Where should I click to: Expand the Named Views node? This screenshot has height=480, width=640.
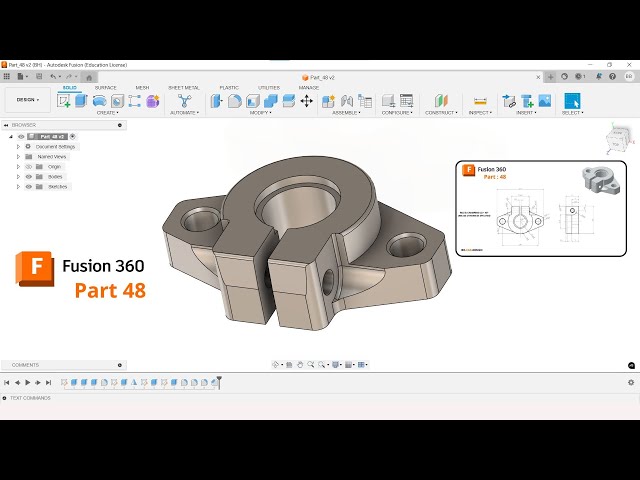point(18,157)
